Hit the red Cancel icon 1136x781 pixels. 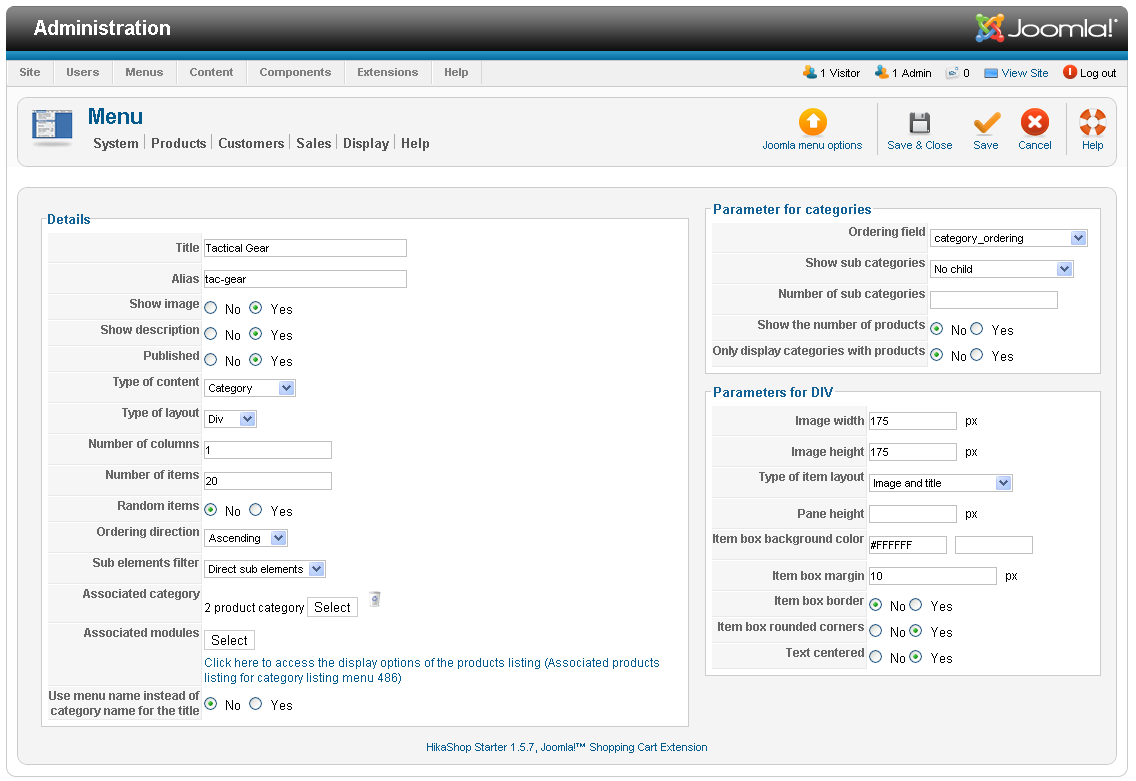tap(1034, 122)
